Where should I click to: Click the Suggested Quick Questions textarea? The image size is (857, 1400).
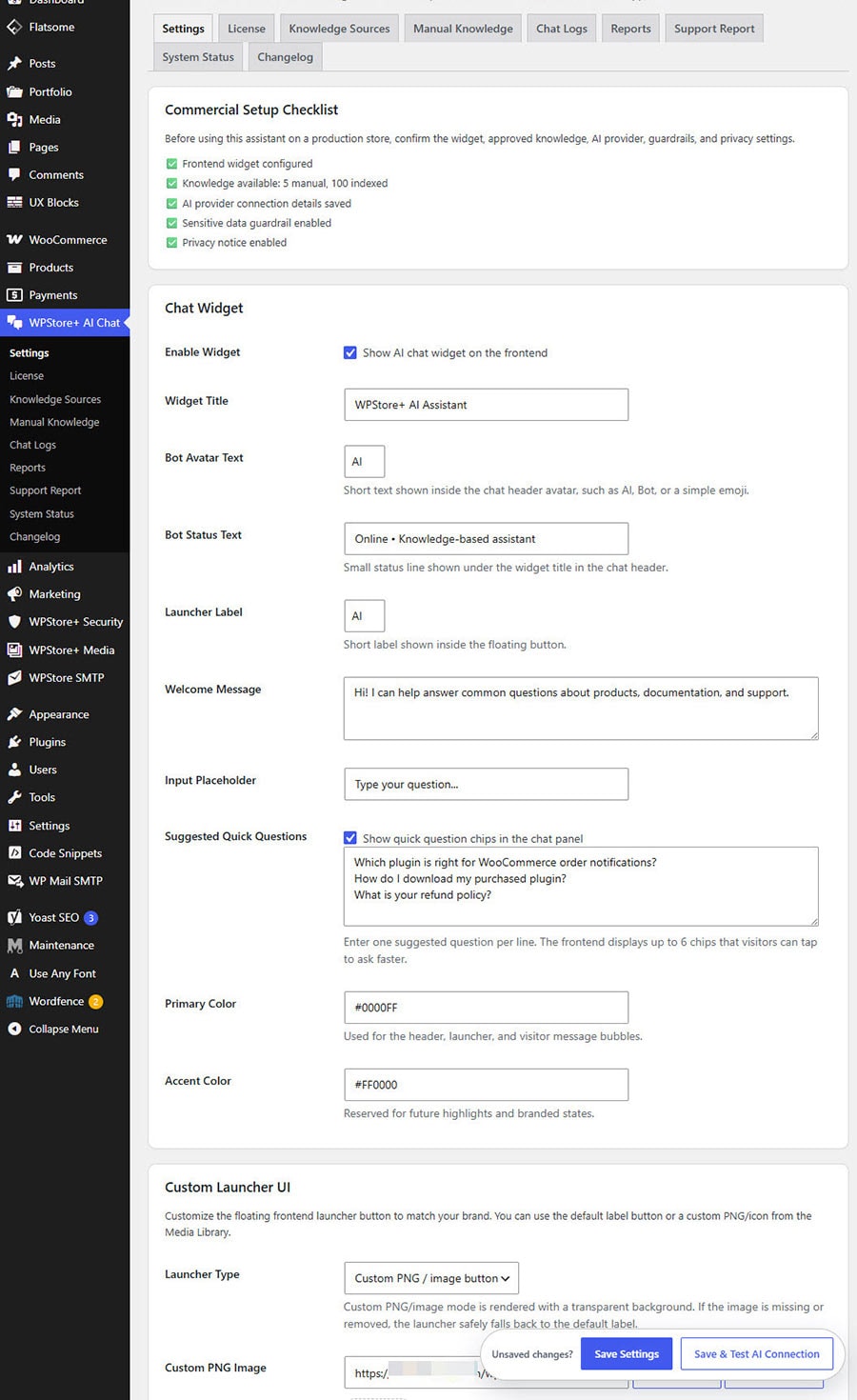[x=581, y=887]
